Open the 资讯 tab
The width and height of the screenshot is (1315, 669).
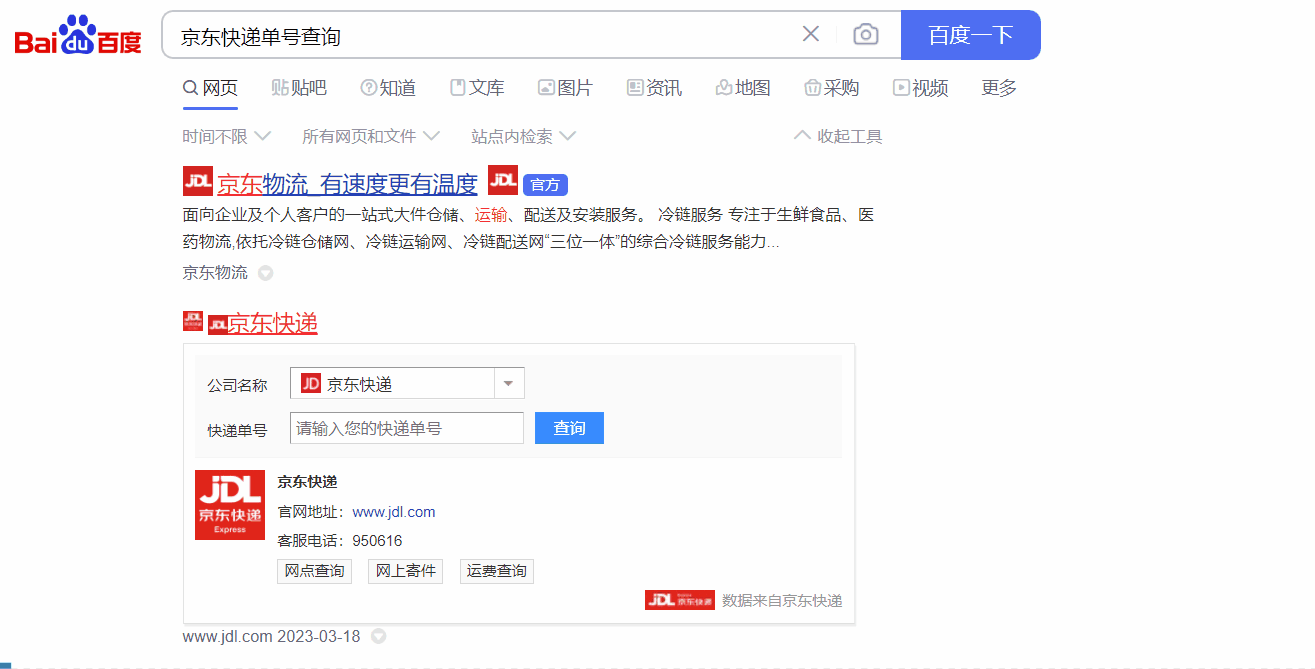(654, 88)
